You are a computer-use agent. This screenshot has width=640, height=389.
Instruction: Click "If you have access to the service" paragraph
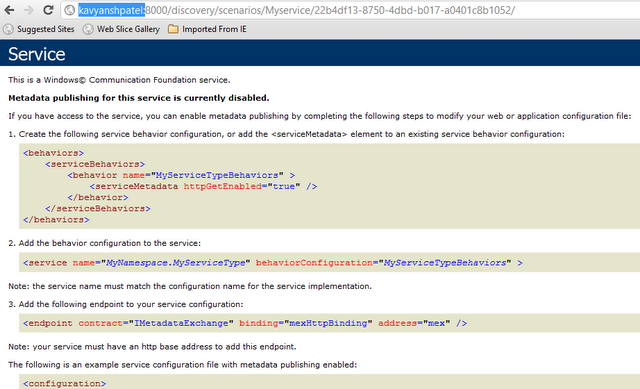(x=320, y=116)
